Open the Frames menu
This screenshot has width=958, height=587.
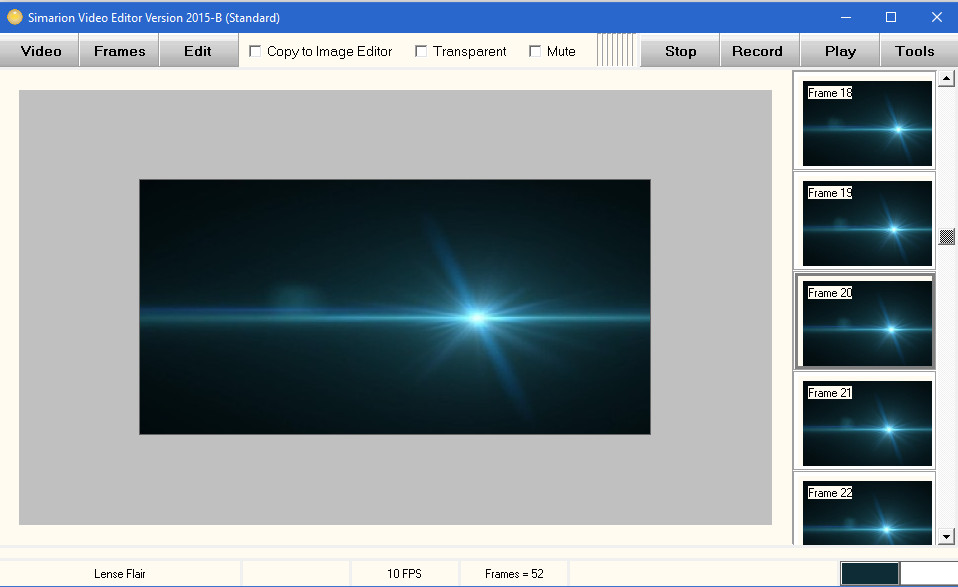click(x=118, y=50)
